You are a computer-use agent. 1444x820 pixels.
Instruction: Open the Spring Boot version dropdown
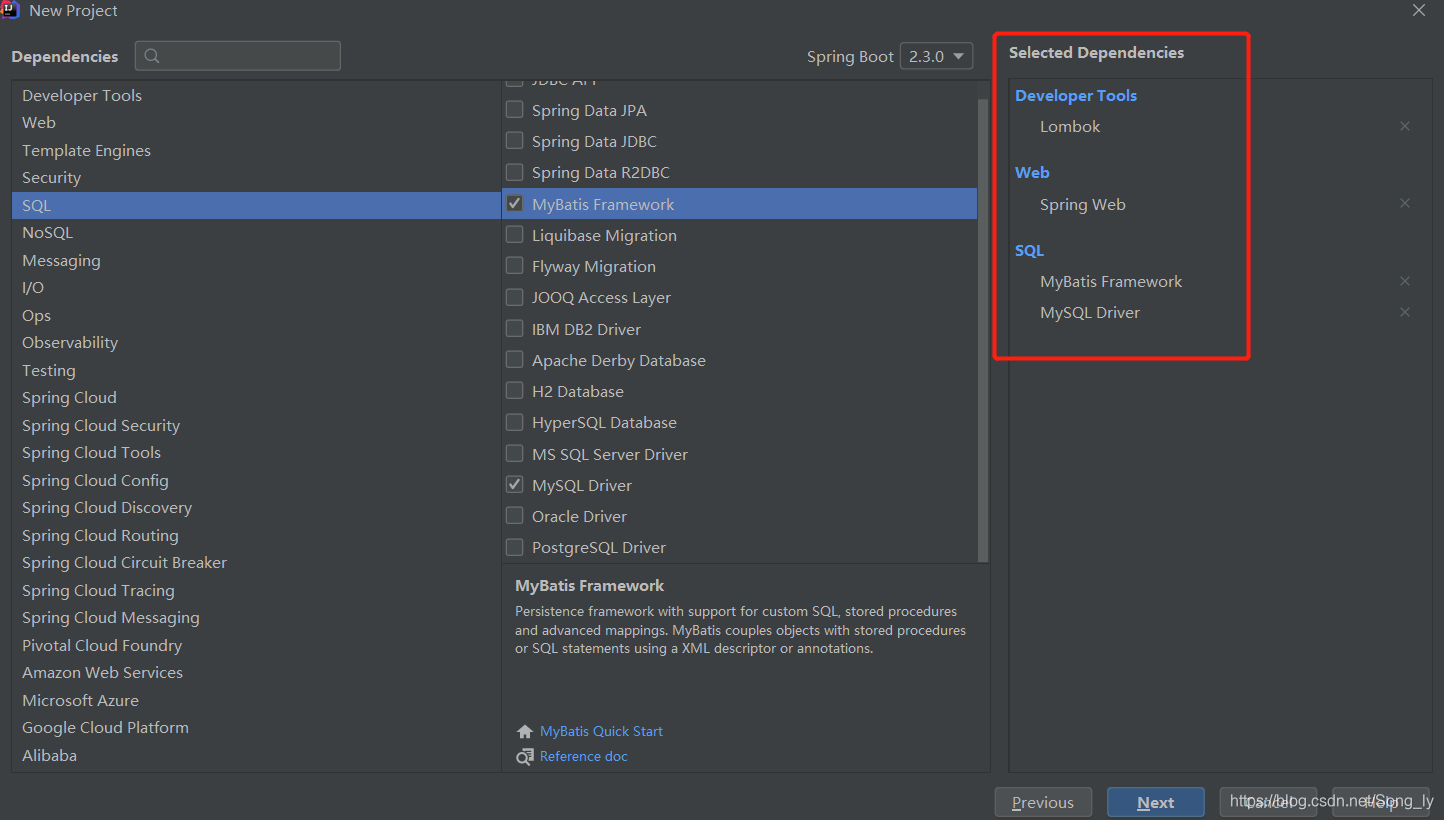(936, 56)
